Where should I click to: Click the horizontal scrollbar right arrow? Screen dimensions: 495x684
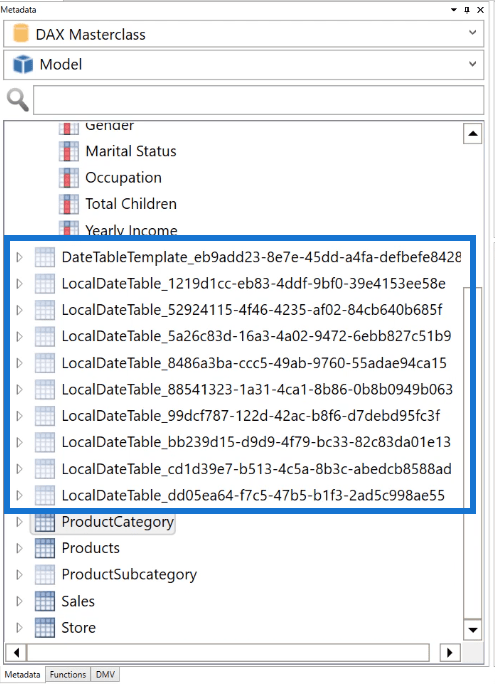(x=450, y=653)
